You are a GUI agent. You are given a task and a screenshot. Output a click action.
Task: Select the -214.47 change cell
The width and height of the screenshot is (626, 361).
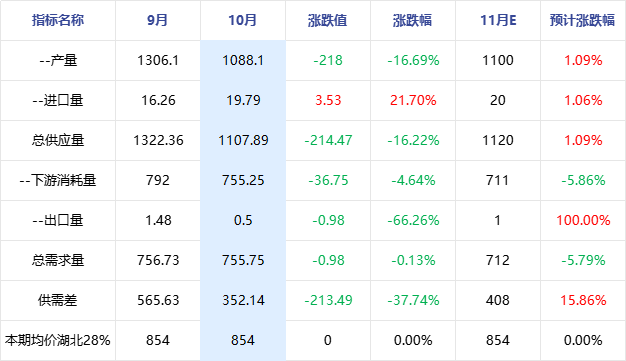click(x=328, y=140)
